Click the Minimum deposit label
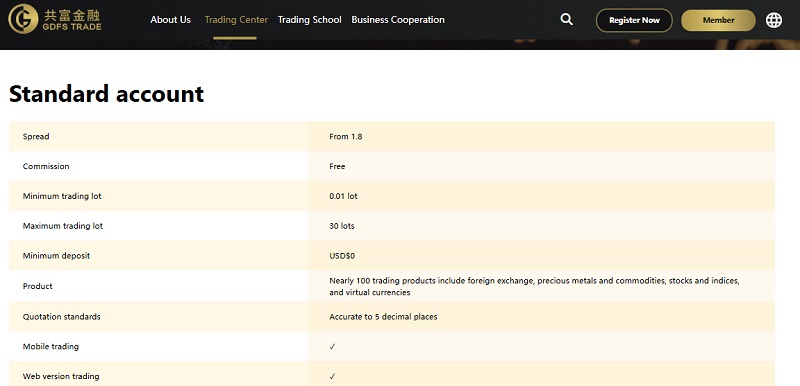The height and width of the screenshot is (386, 800). pos(56,255)
